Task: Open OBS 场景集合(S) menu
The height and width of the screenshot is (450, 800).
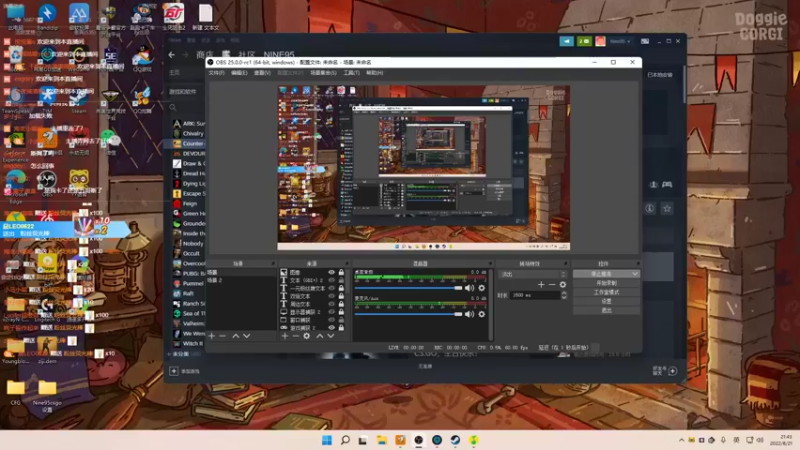Action: [323, 73]
